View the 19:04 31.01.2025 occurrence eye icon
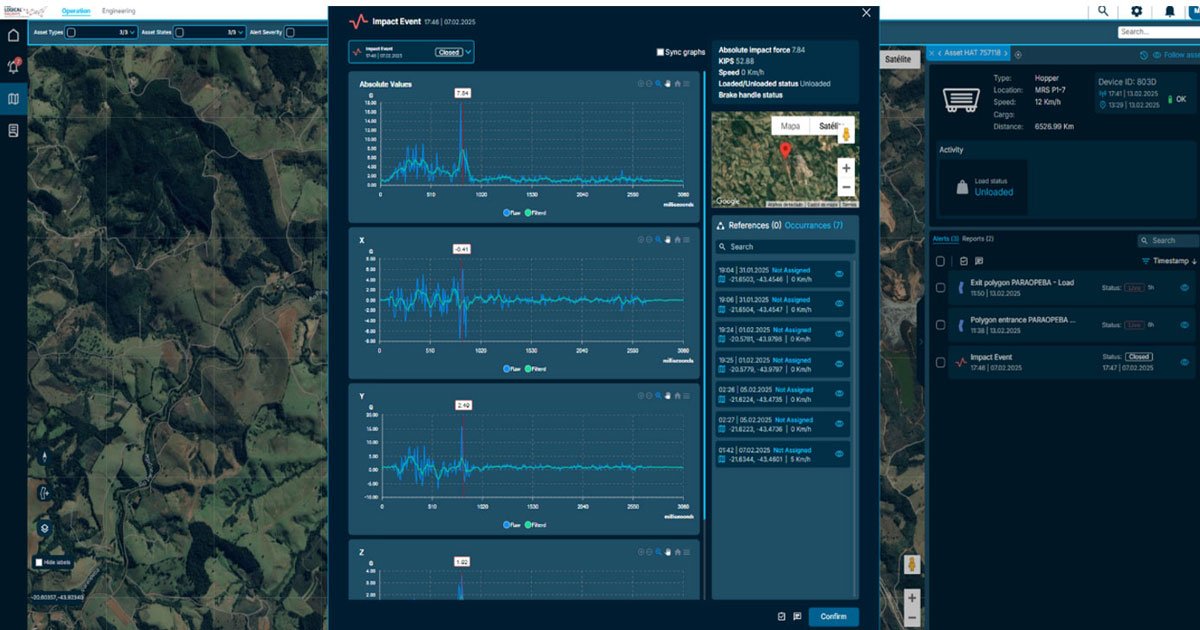This screenshot has width=1200, height=630. [x=839, y=273]
